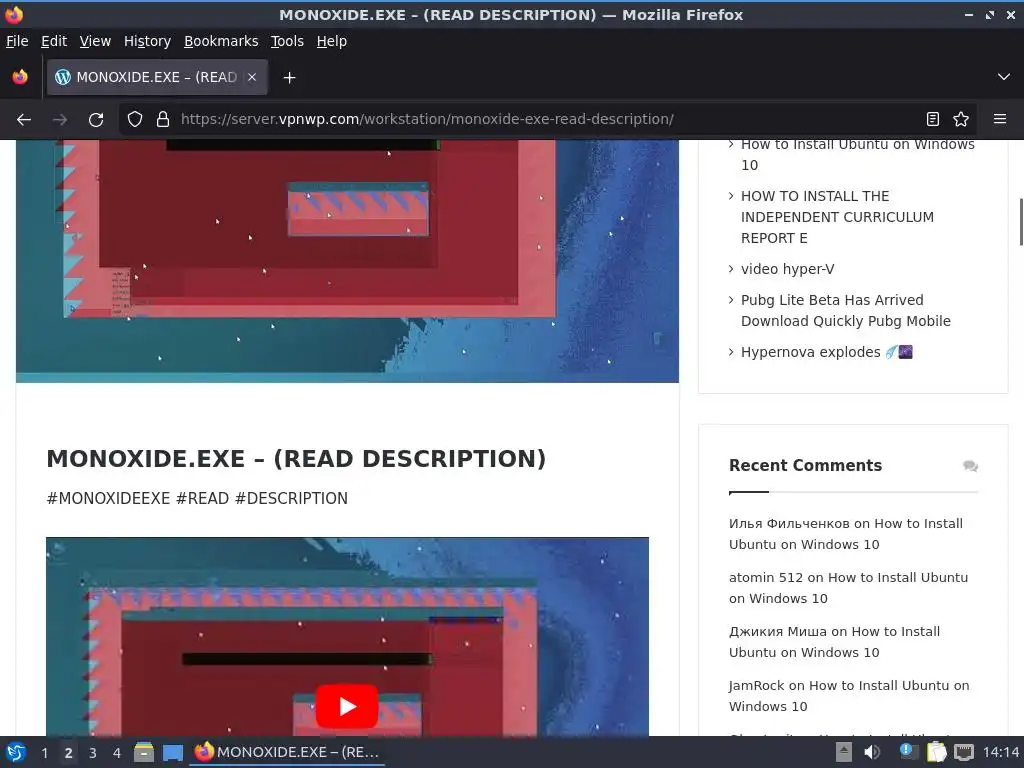1024x768 pixels.
Task: Open the Edit menu
Action: (54, 41)
